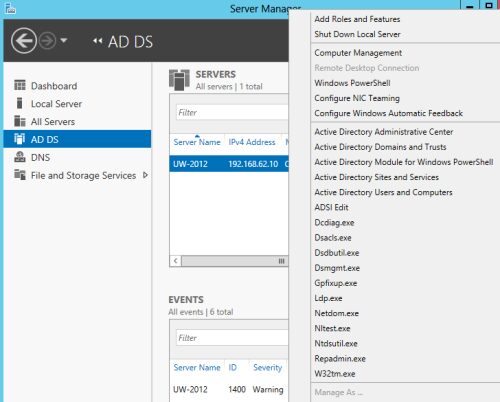Run Gpfixup.exe from menu
This screenshot has width=500, height=402.
336,283
